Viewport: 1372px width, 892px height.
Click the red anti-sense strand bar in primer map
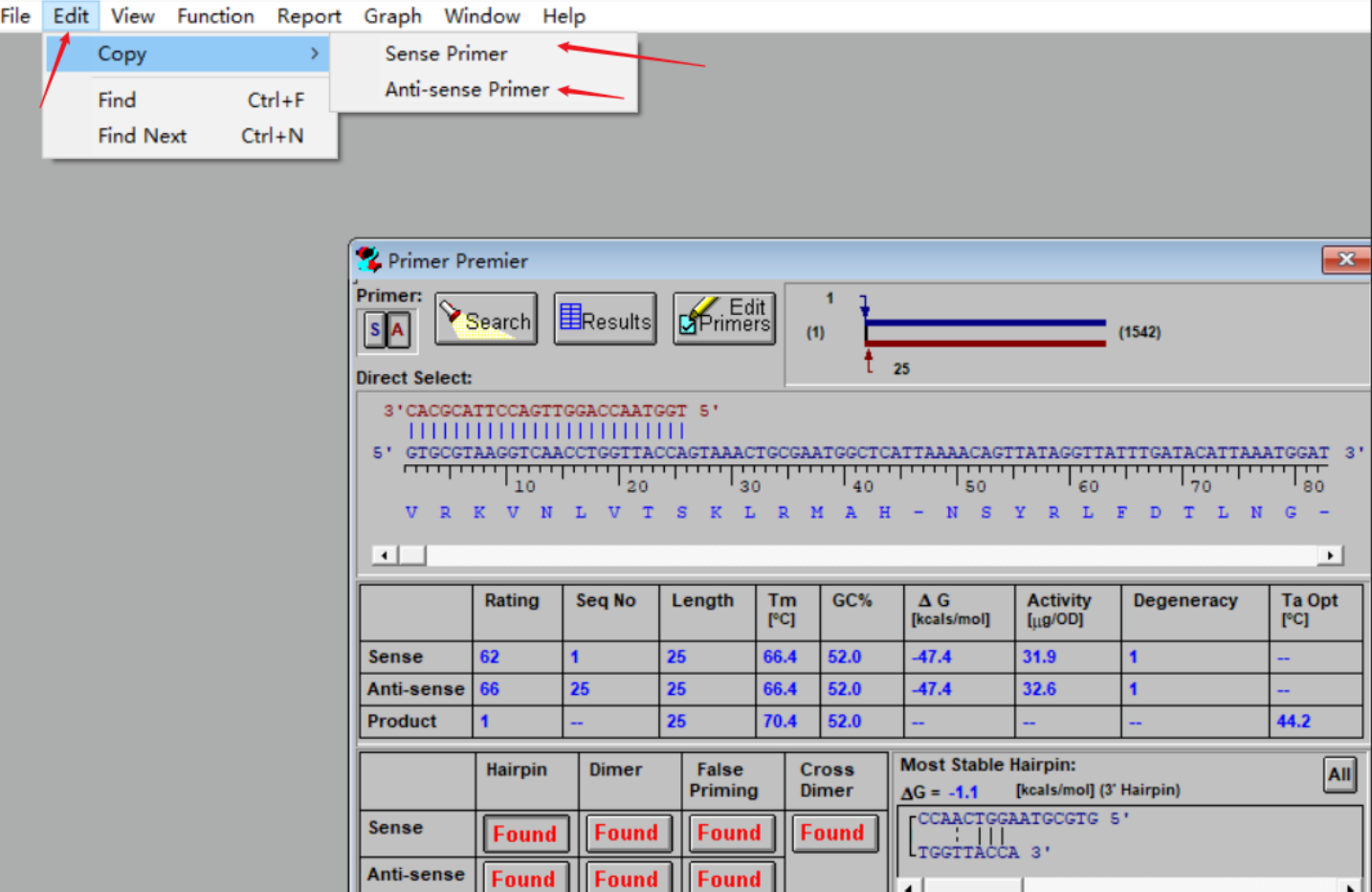click(x=985, y=343)
